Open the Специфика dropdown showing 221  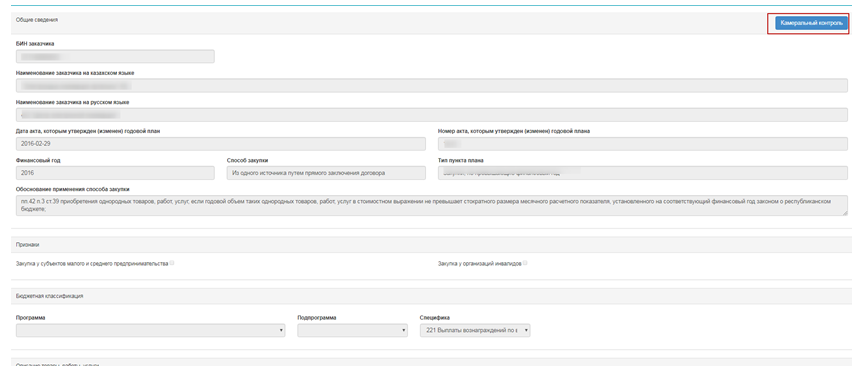475,330
